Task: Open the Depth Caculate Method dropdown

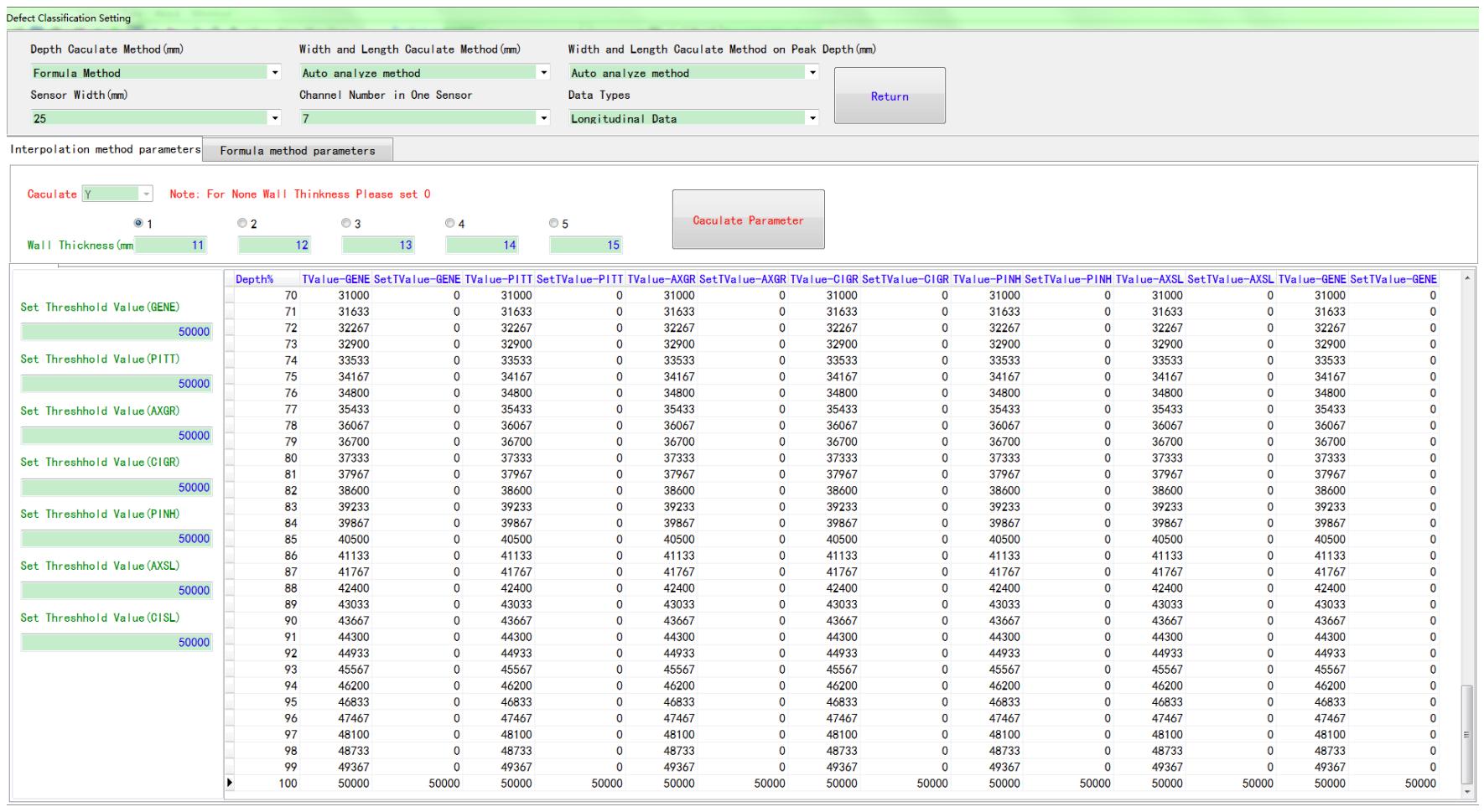Action: (x=275, y=73)
